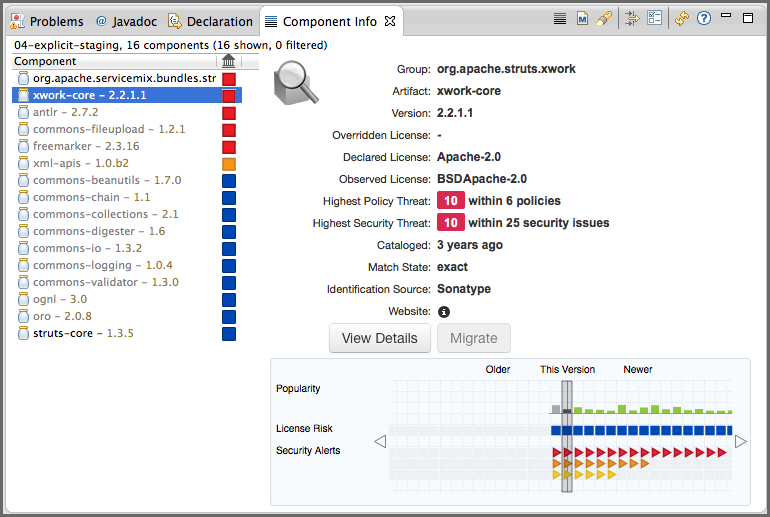
Task: Select commons-chain - 1.1 component
Action: 127,197
